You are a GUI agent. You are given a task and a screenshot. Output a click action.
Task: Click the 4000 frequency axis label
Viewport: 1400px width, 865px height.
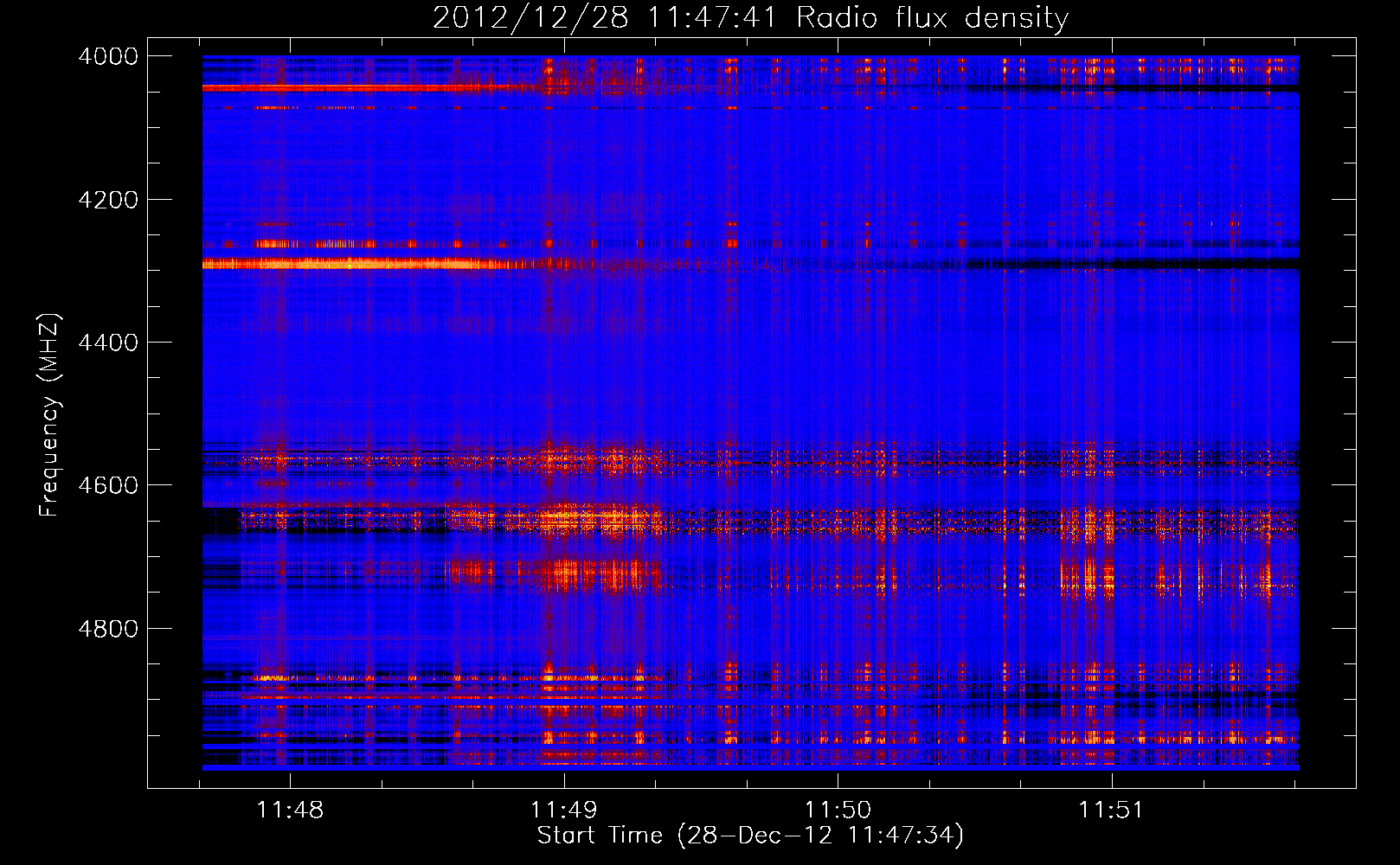[108, 56]
